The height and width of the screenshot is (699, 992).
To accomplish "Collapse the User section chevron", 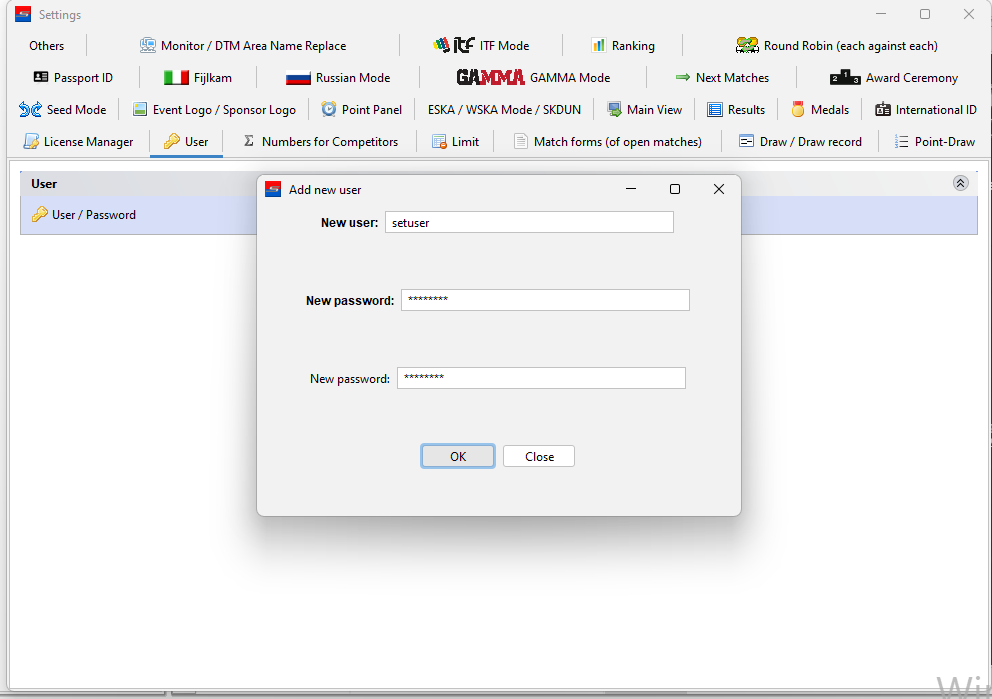I will click(x=960, y=183).
